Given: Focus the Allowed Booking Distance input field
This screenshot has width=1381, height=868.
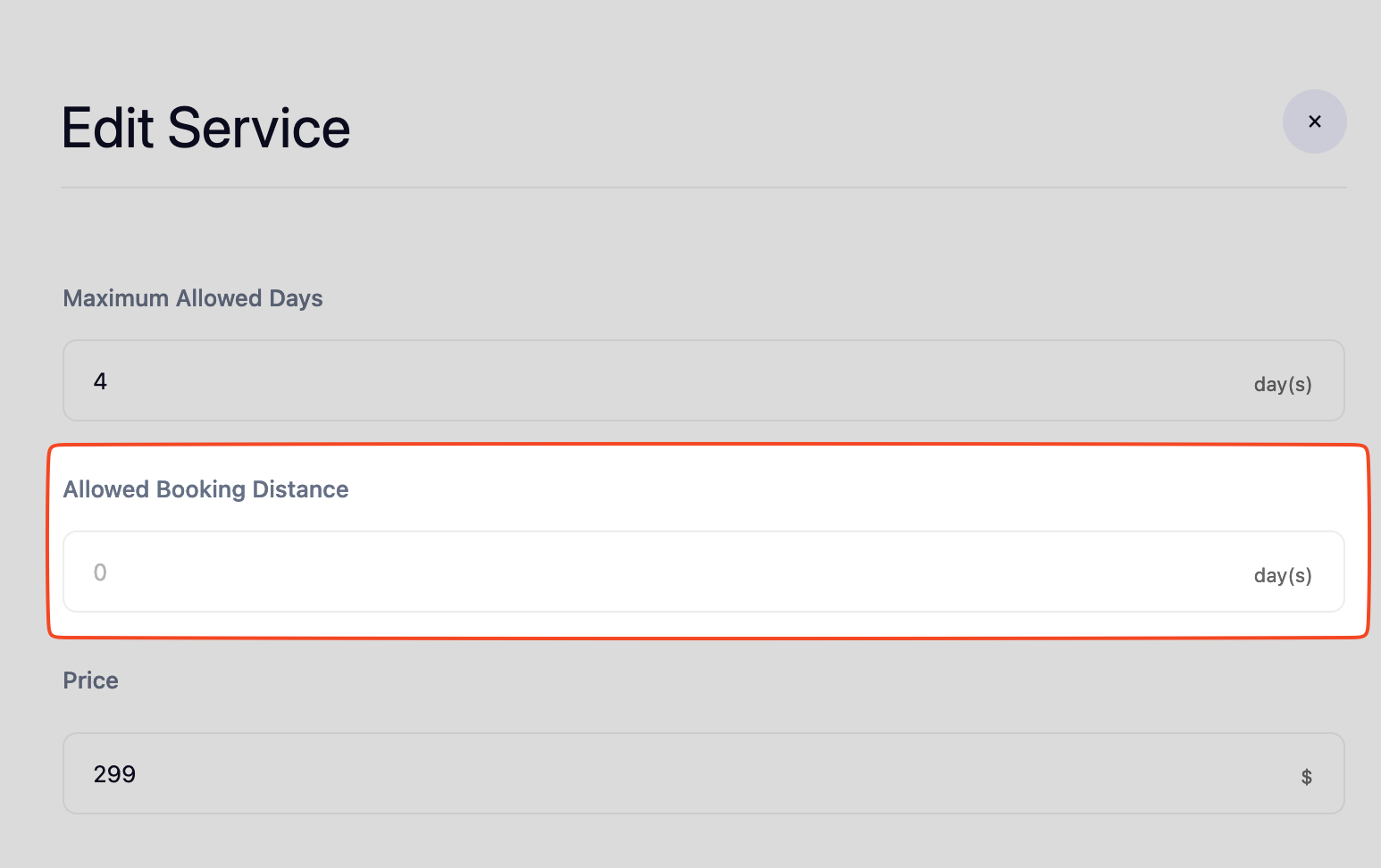Looking at the screenshot, I should point(625,572).
